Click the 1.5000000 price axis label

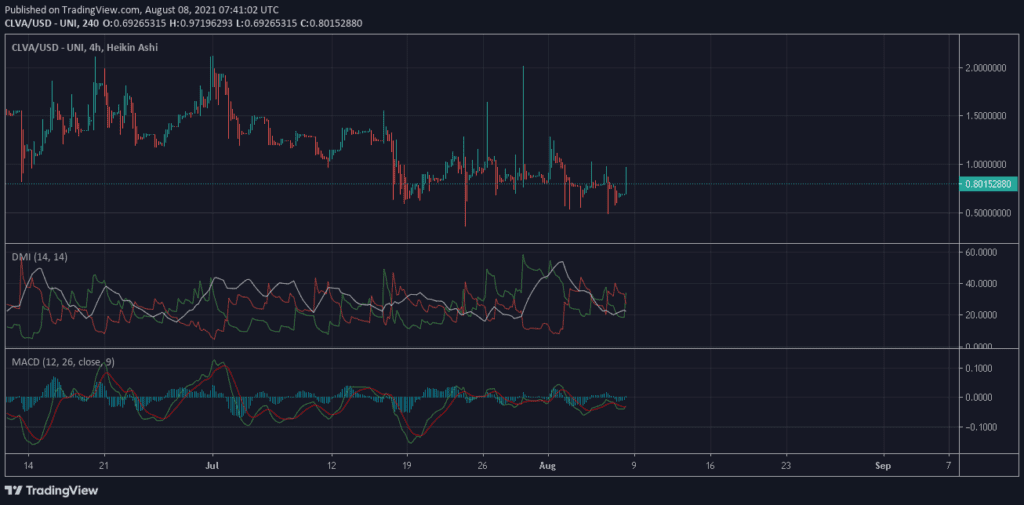pos(988,116)
